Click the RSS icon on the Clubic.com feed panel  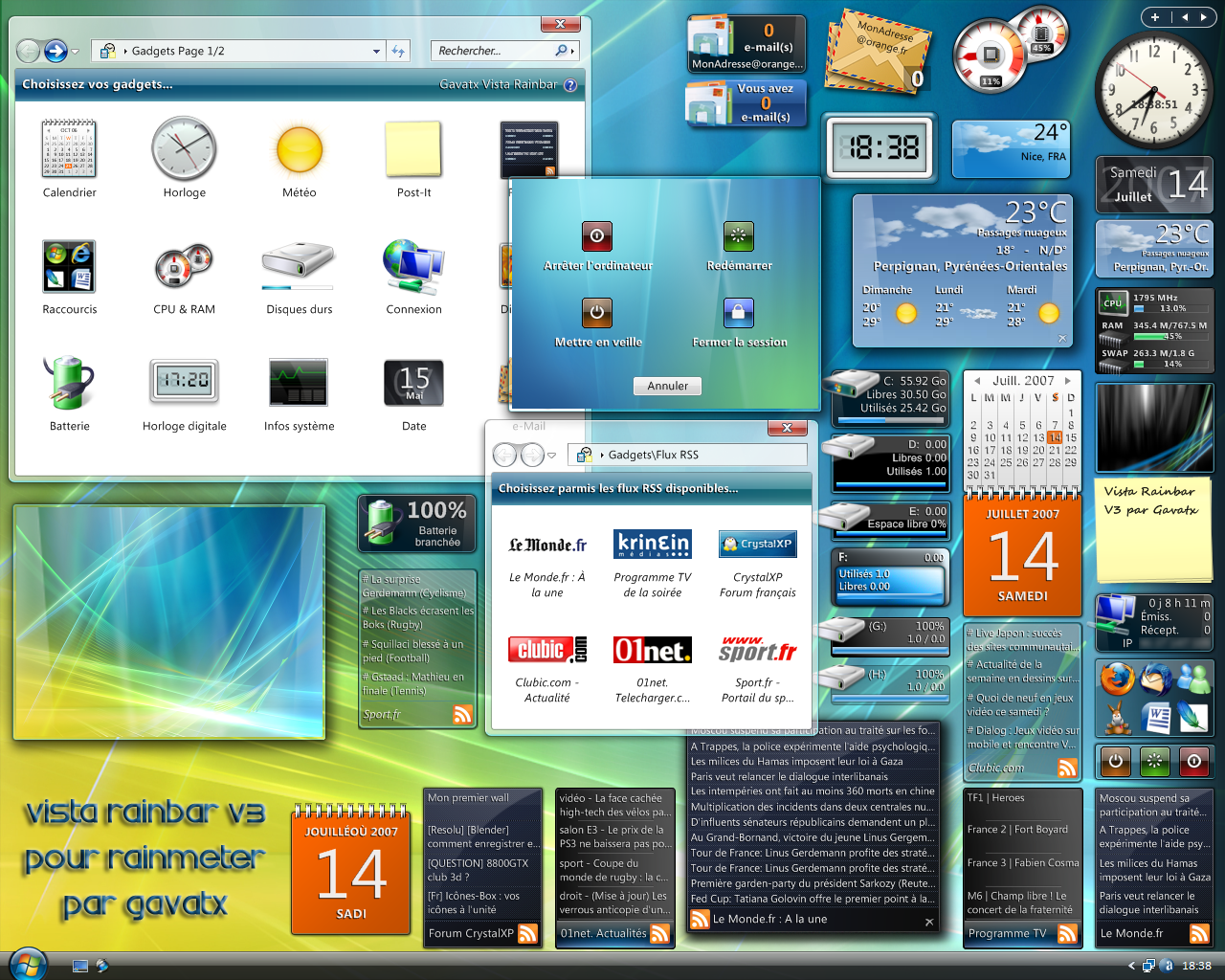pyautogui.click(x=1066, y=767)
